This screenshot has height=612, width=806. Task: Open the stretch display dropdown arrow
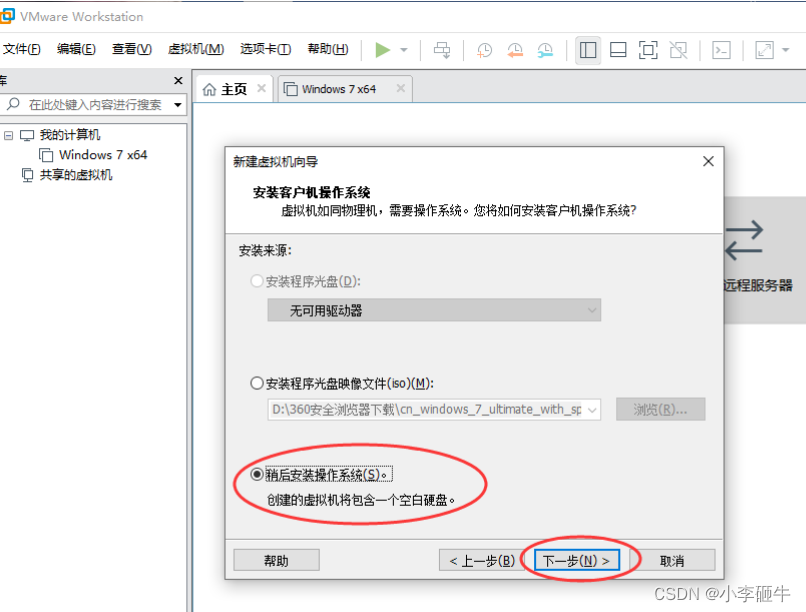tap(785, 50)
